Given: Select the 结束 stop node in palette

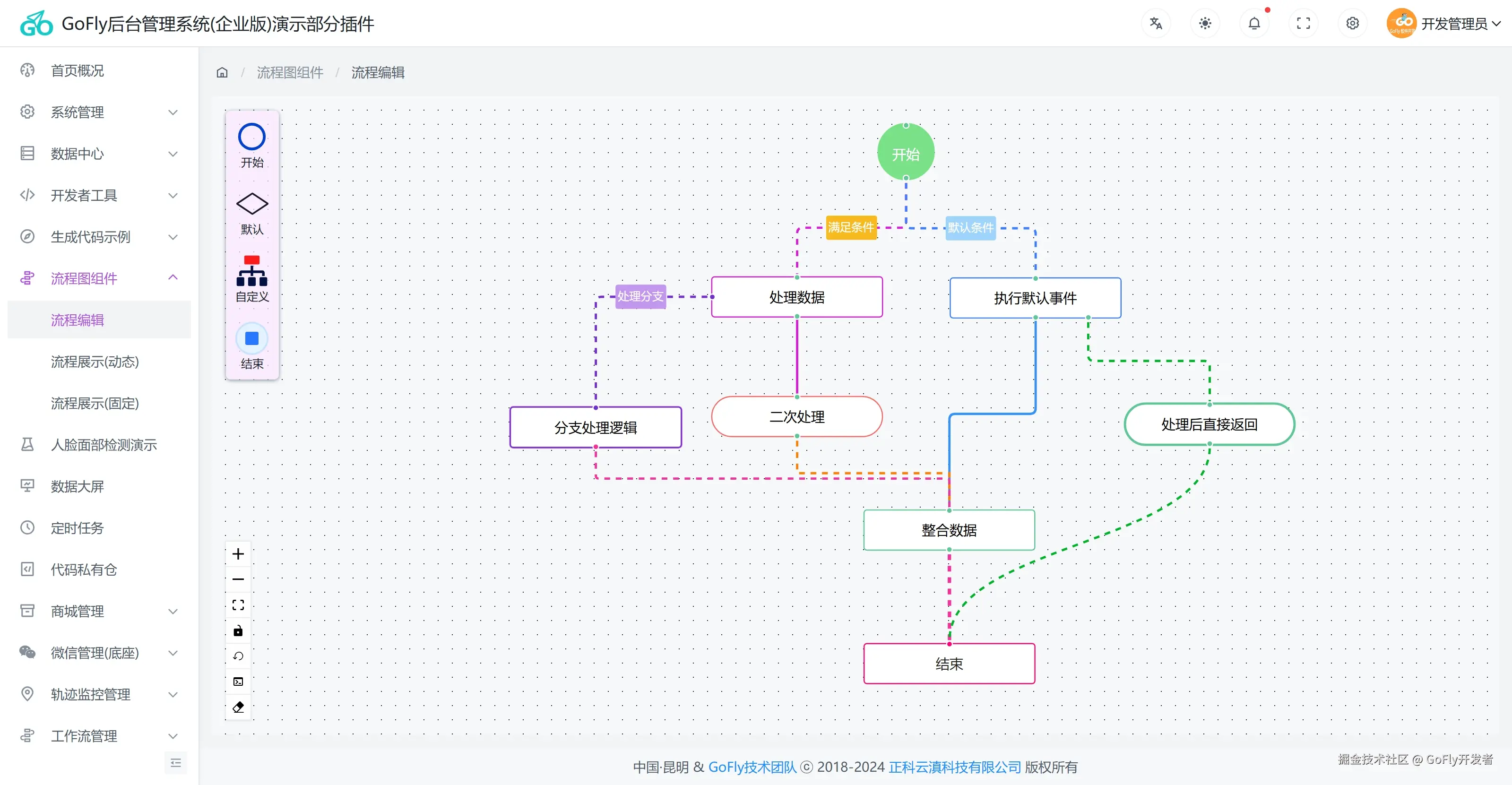Looking at the screenshot, I should (x=252, y=338).
